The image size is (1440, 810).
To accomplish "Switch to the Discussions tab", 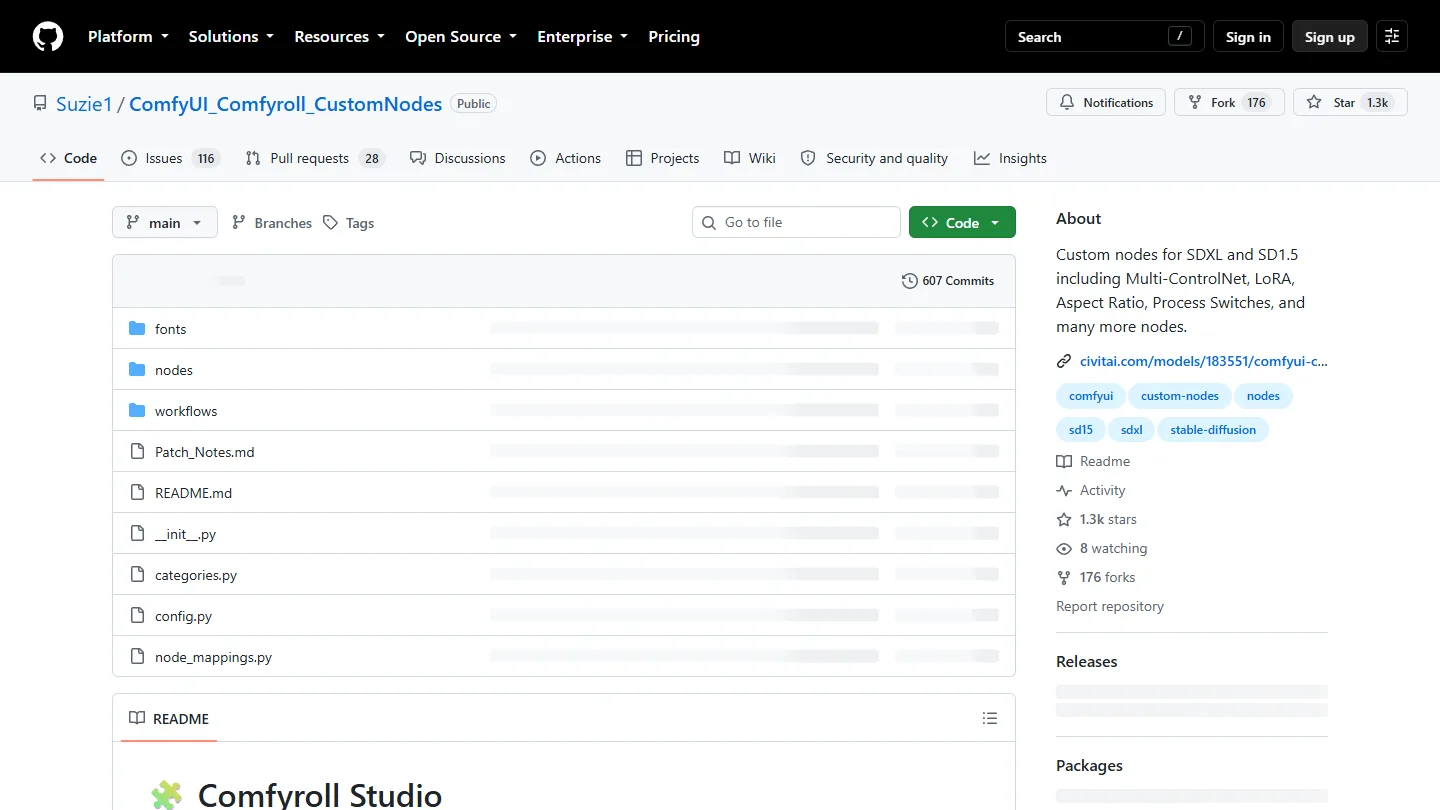I will tap(457, 158).
